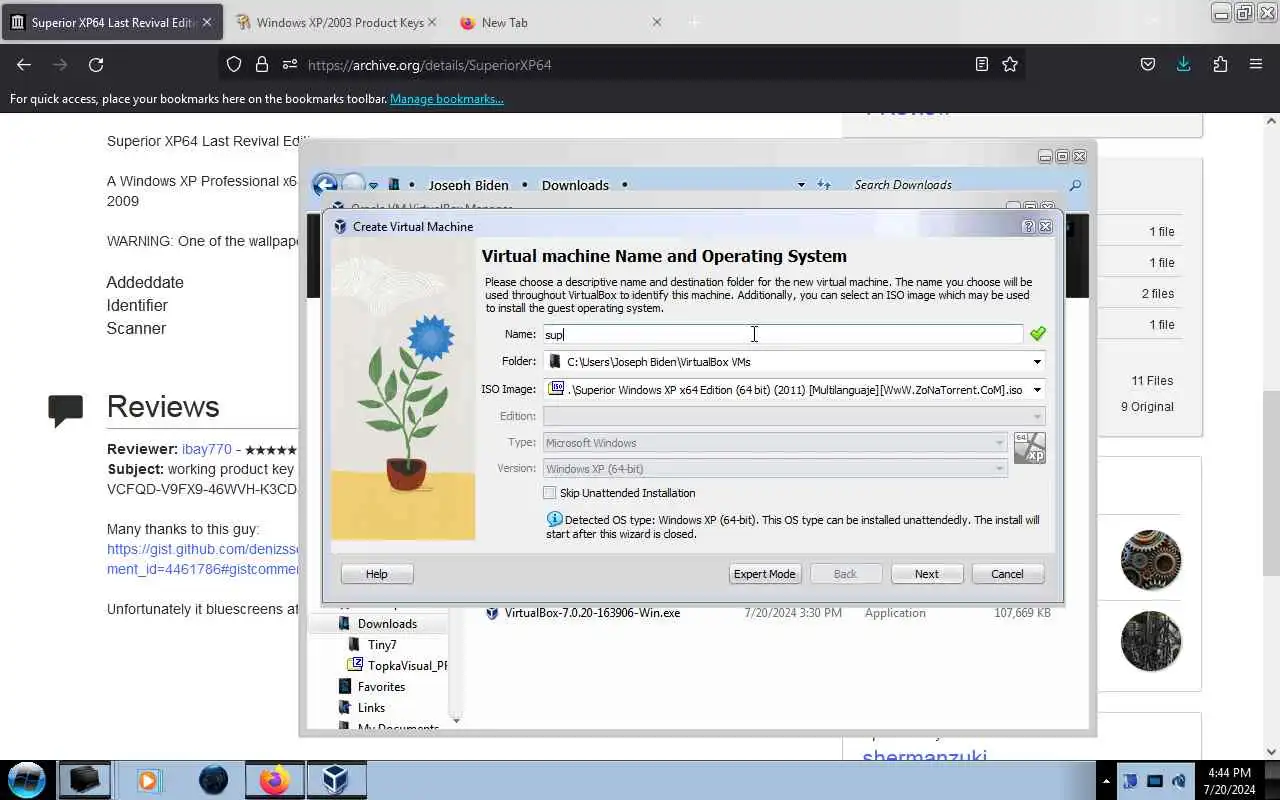
Task: Click the Next button
Action: pos(927,574)
